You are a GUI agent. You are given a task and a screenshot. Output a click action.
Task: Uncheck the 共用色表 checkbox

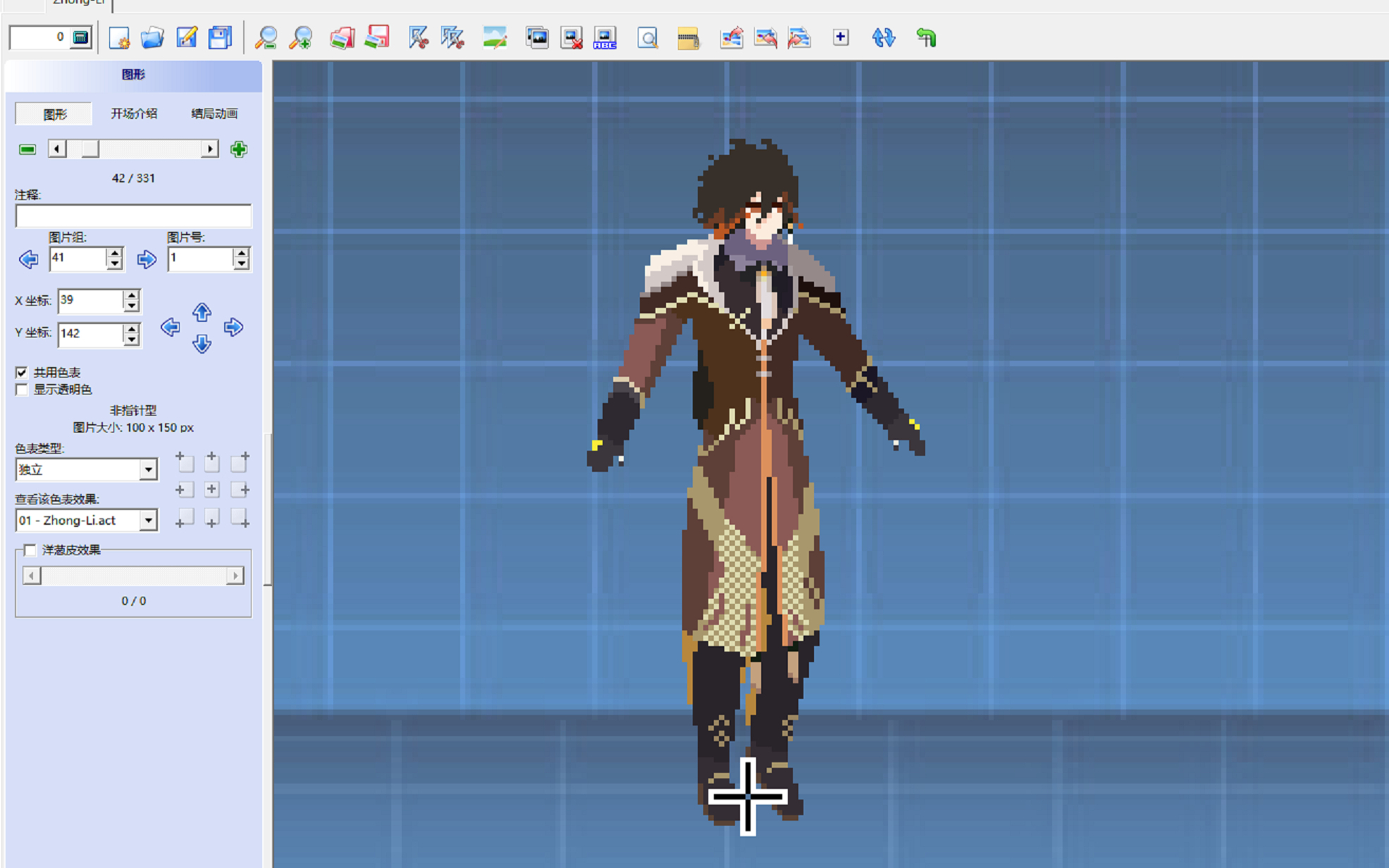tap(22, 372)
